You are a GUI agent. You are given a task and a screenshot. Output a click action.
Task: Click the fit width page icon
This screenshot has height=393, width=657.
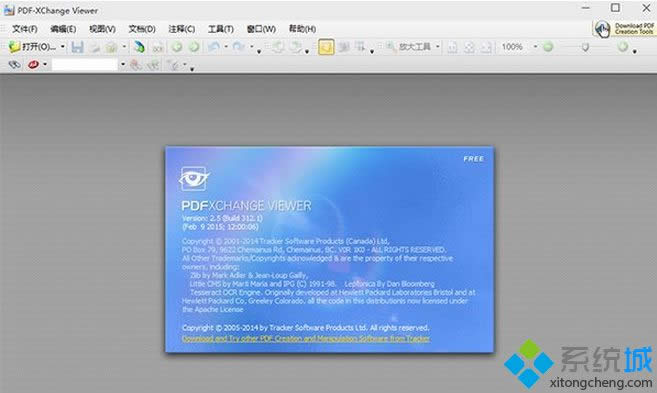click(x=486, y=47)
